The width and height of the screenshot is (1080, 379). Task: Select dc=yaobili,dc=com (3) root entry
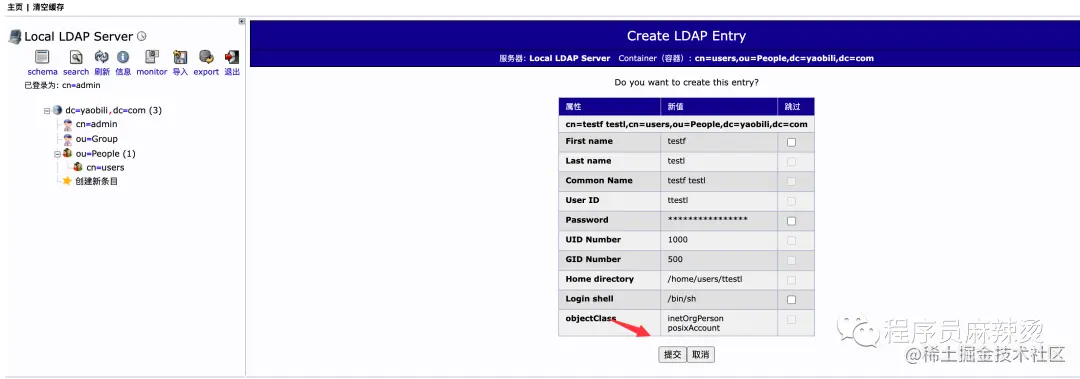point(114,110)
